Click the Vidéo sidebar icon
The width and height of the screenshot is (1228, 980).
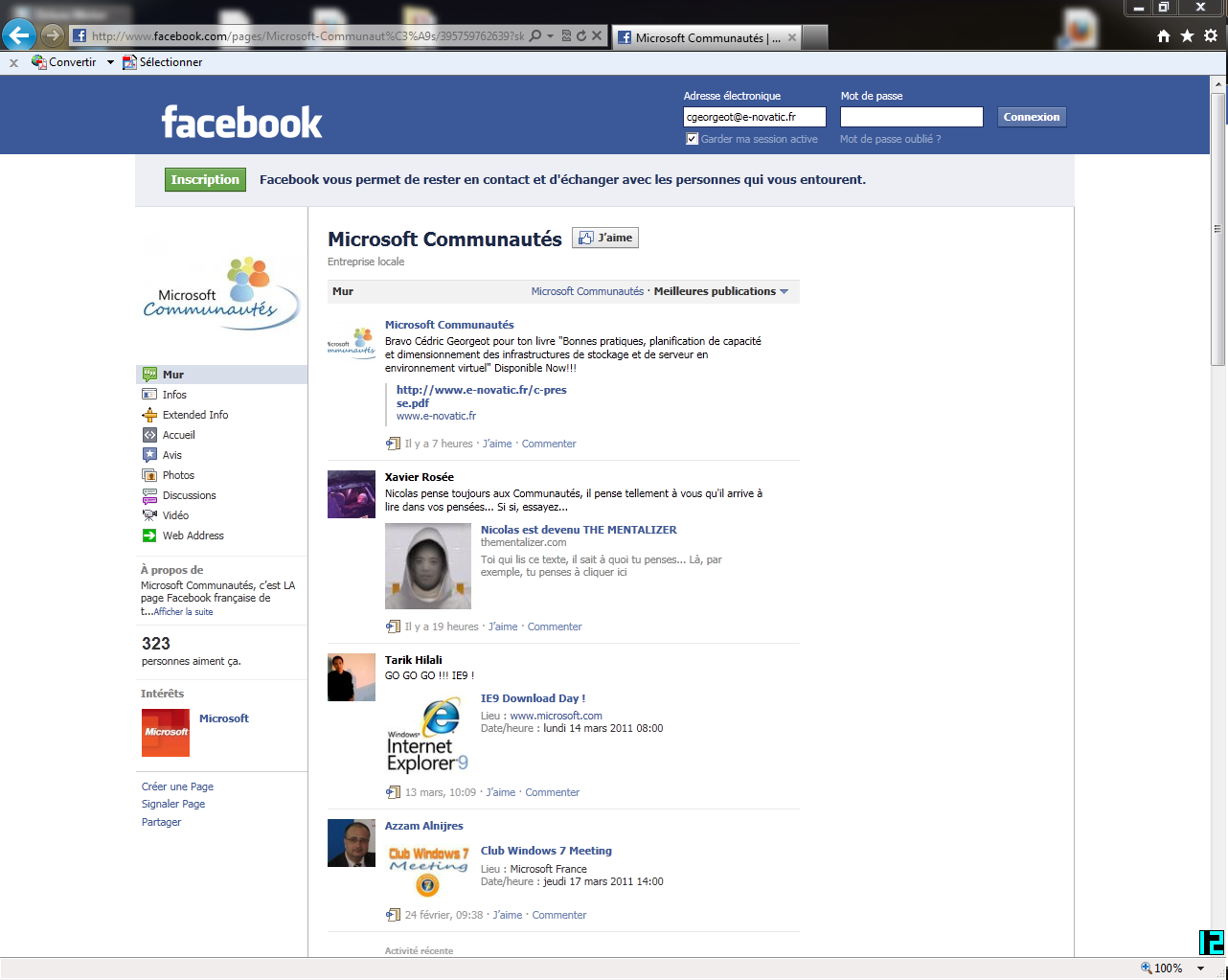pyautogui.click(x=149, y=515)
